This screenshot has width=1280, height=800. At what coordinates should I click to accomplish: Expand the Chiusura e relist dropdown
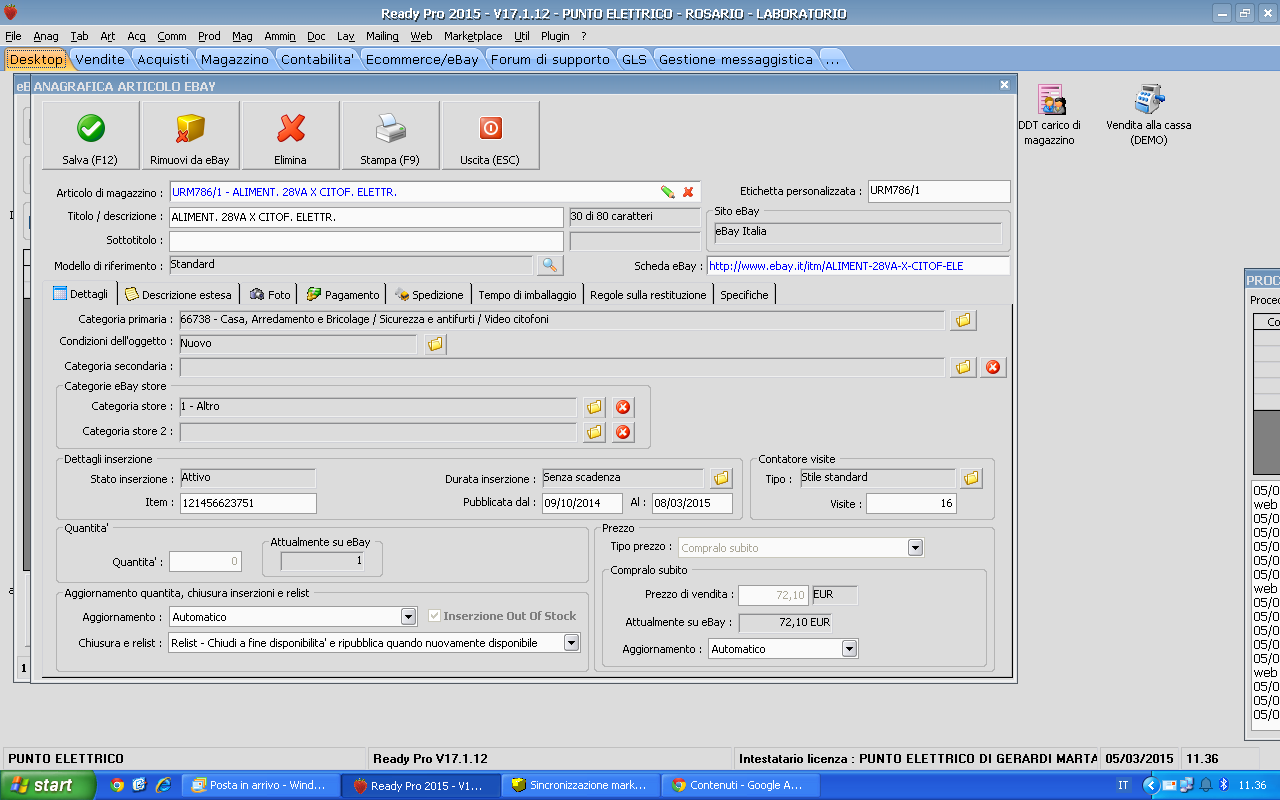point(571,643)
